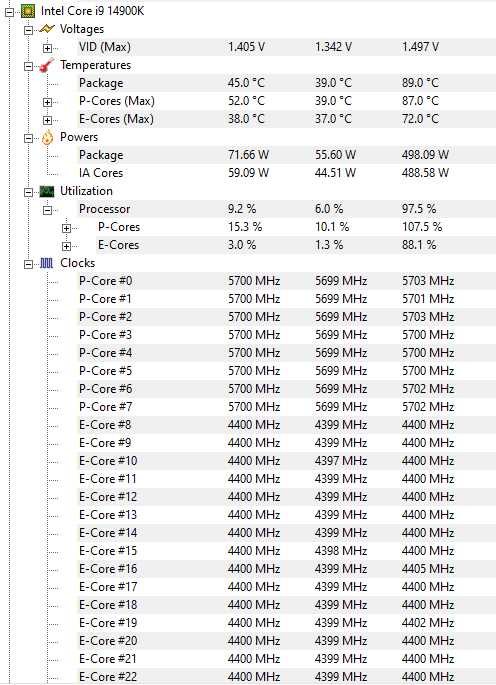Screen dimensions: 496x685
Task: Select the Powers label
Action: click(x=79, y=137)
